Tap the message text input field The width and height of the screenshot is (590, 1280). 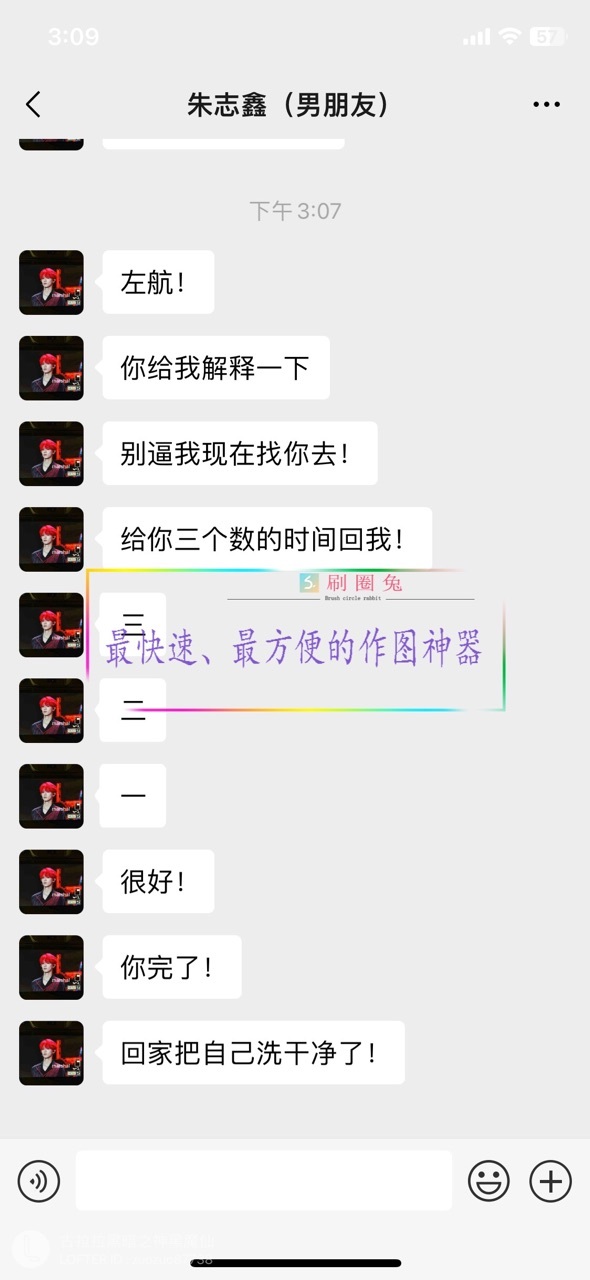(264, 1181)
